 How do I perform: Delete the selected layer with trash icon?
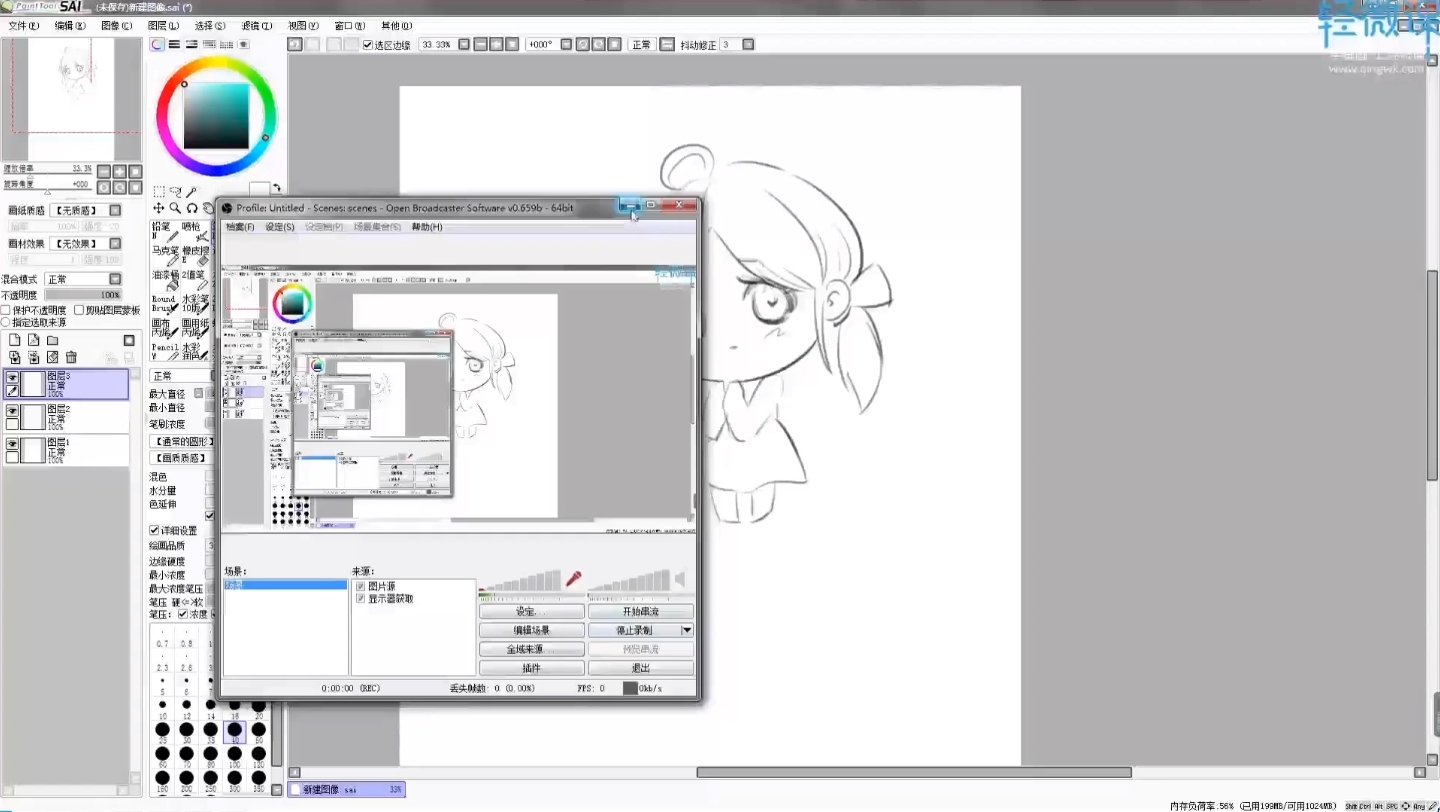[x=71, y=357]
